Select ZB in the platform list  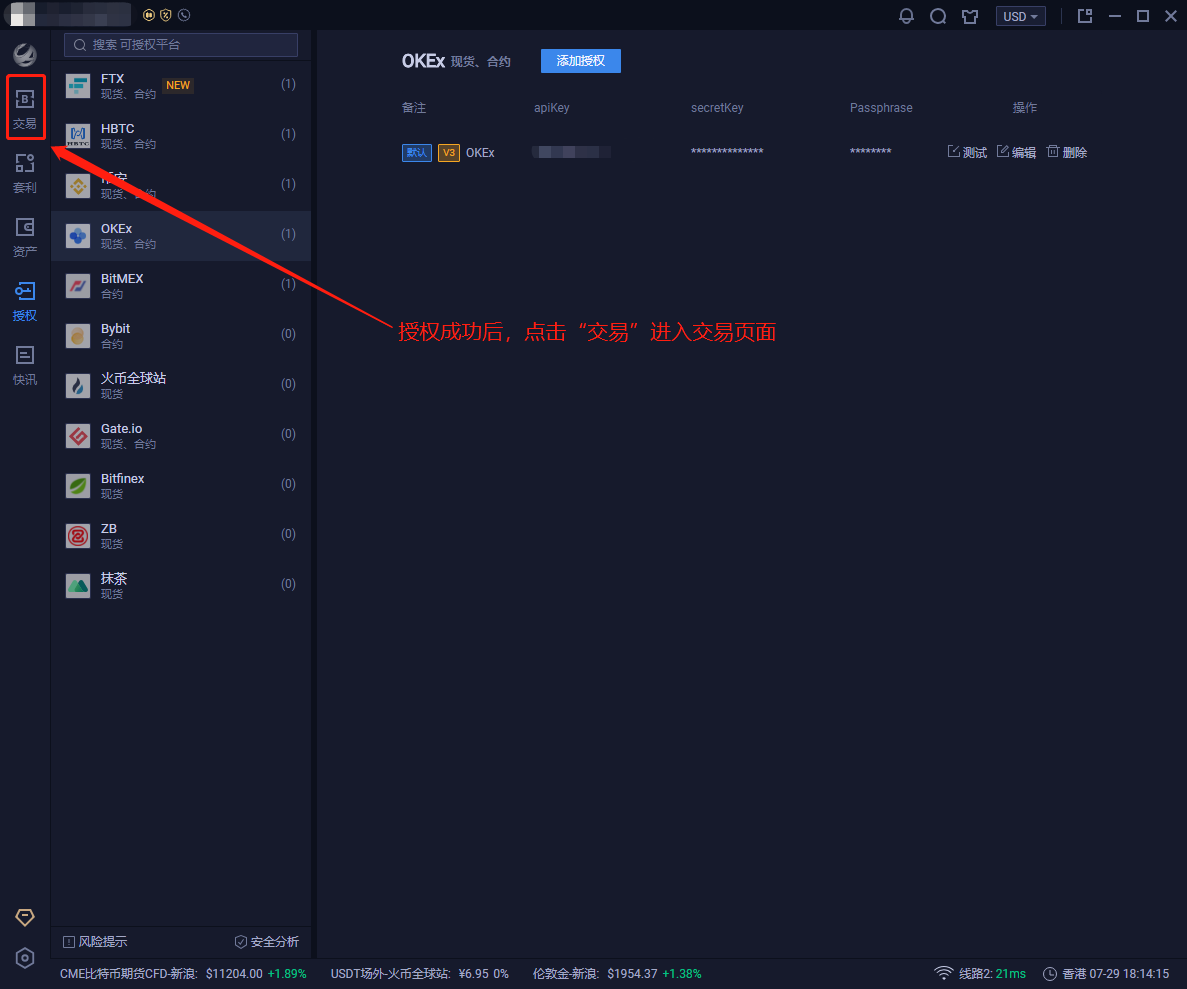coord(181,536)
